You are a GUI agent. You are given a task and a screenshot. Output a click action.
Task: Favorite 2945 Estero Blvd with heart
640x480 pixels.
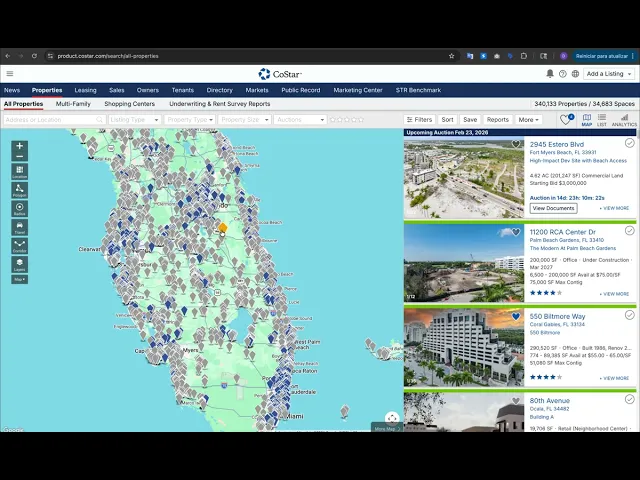pos(516,144)
